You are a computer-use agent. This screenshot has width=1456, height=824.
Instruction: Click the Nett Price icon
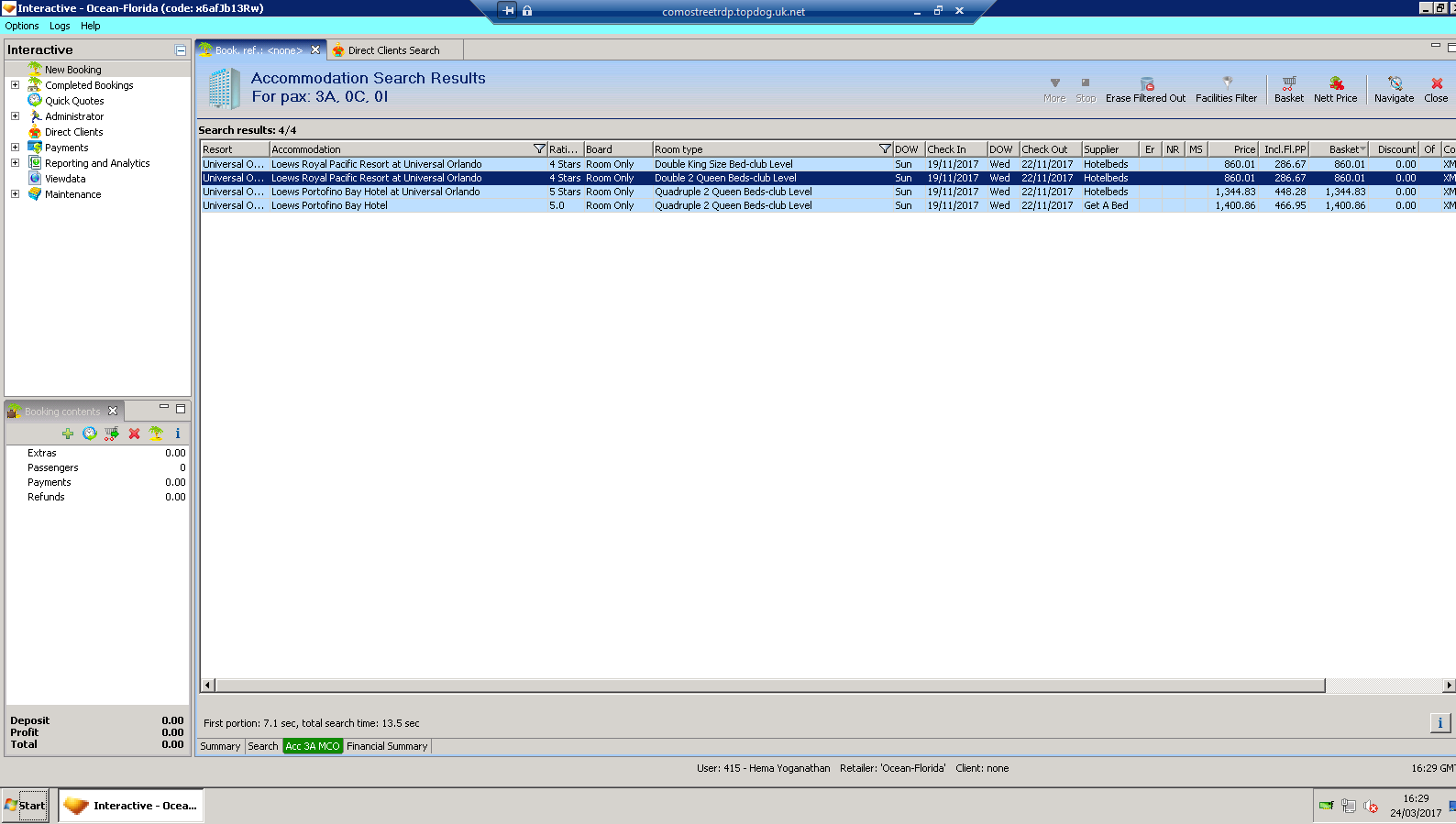pos(1336,82)
